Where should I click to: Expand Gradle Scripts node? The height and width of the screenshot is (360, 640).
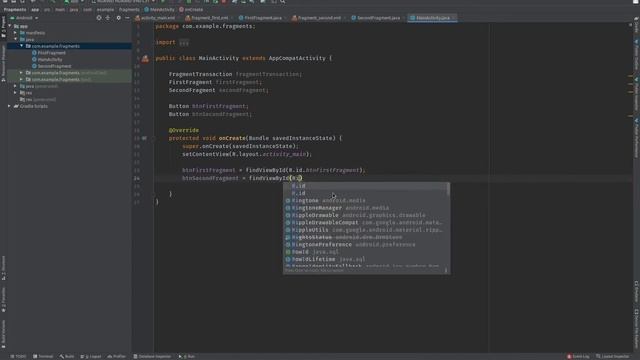pos(10,106)
